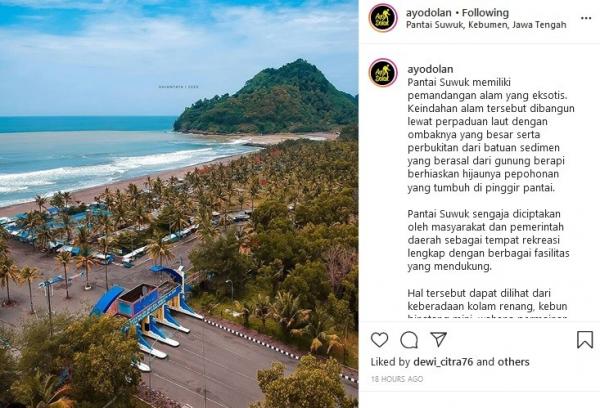Open ayodolan username above the caption

(430, 69)
